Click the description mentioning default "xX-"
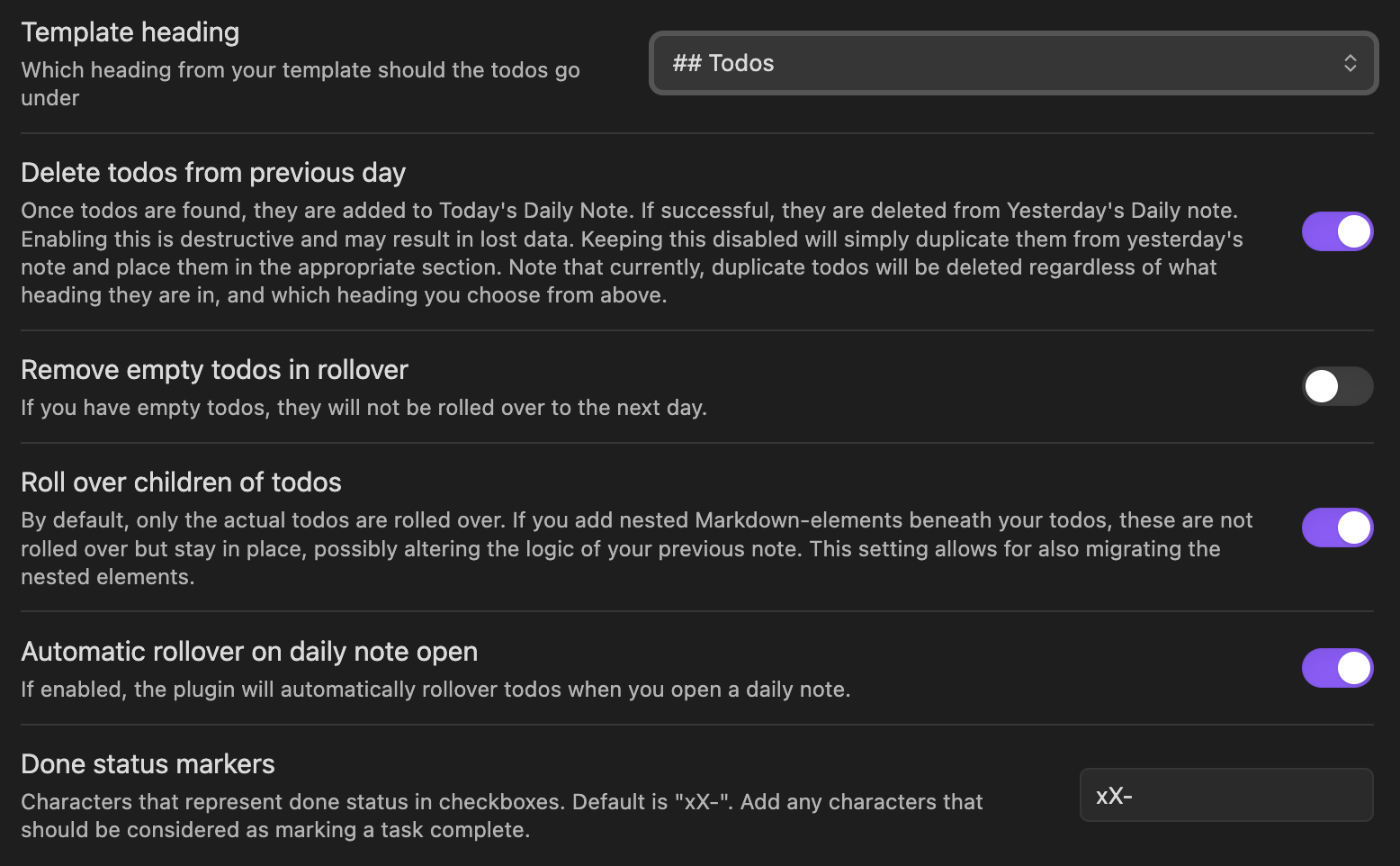1400x866 pixels. point(502,816)
